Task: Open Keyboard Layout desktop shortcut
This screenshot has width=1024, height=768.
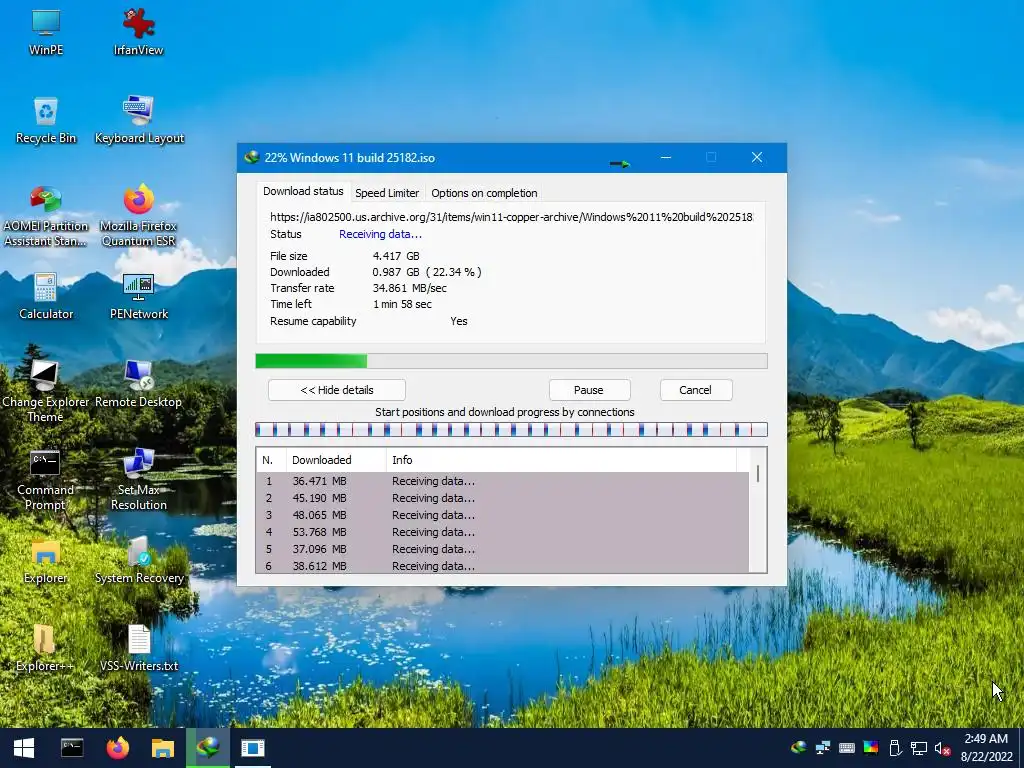Action: 139,121
